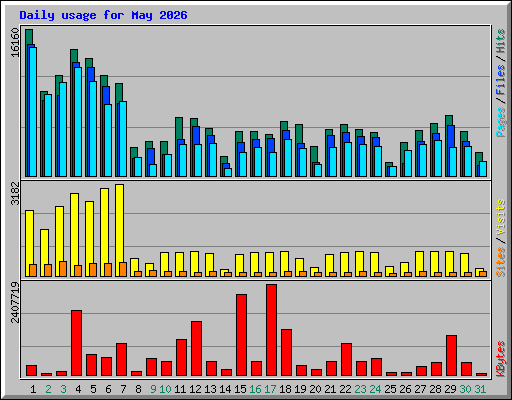The width and height of the screenshot is (512, 400).
Task: Click day 20 on the date axis
Action: [x=315, y=389]
